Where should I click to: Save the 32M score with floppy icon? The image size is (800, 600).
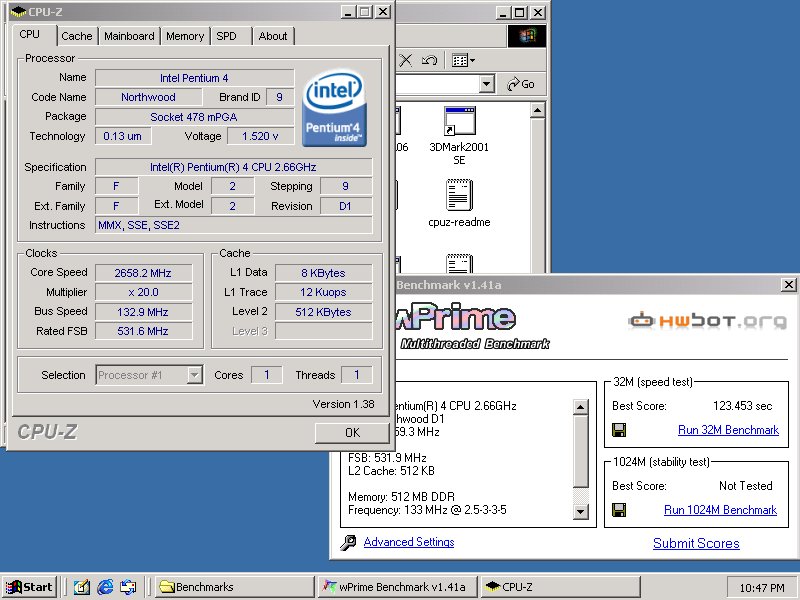619,430
